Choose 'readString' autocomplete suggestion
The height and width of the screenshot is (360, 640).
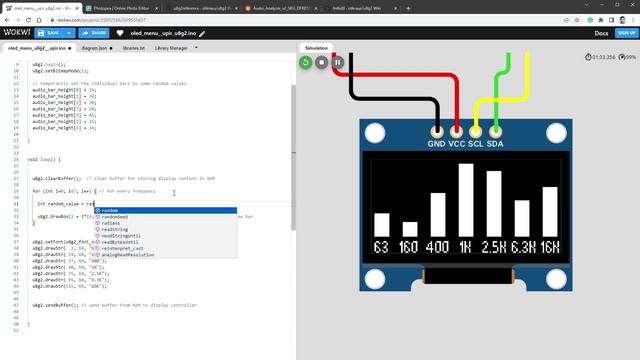click(166, 229)
